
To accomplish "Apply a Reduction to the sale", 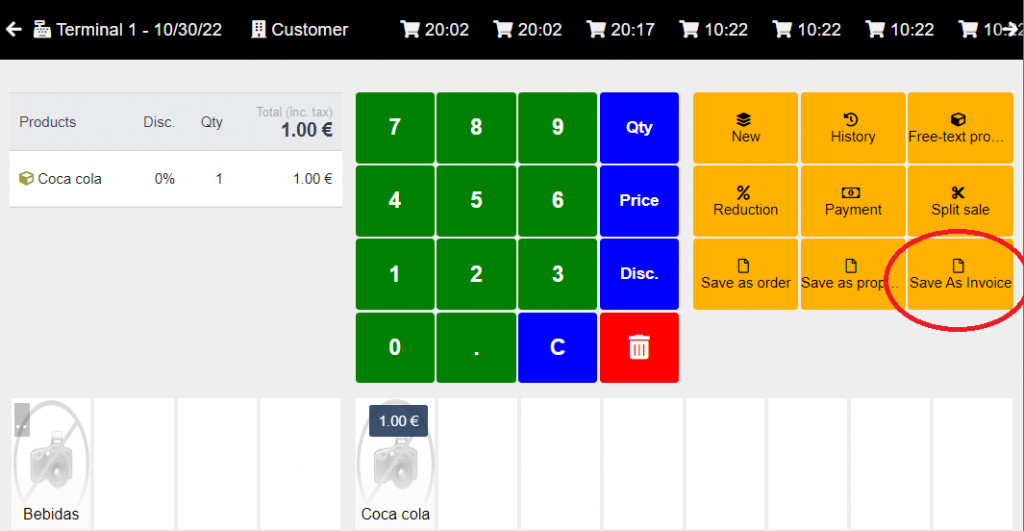I will (x=745, y=201).
